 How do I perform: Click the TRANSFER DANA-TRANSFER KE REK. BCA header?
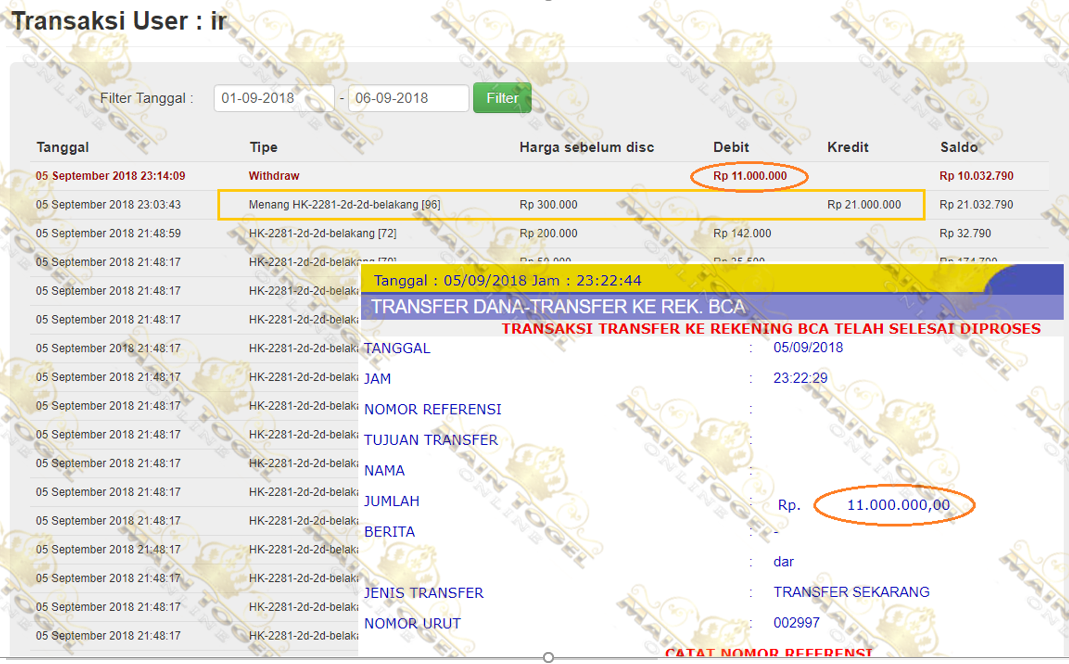(x=558, y=307)
